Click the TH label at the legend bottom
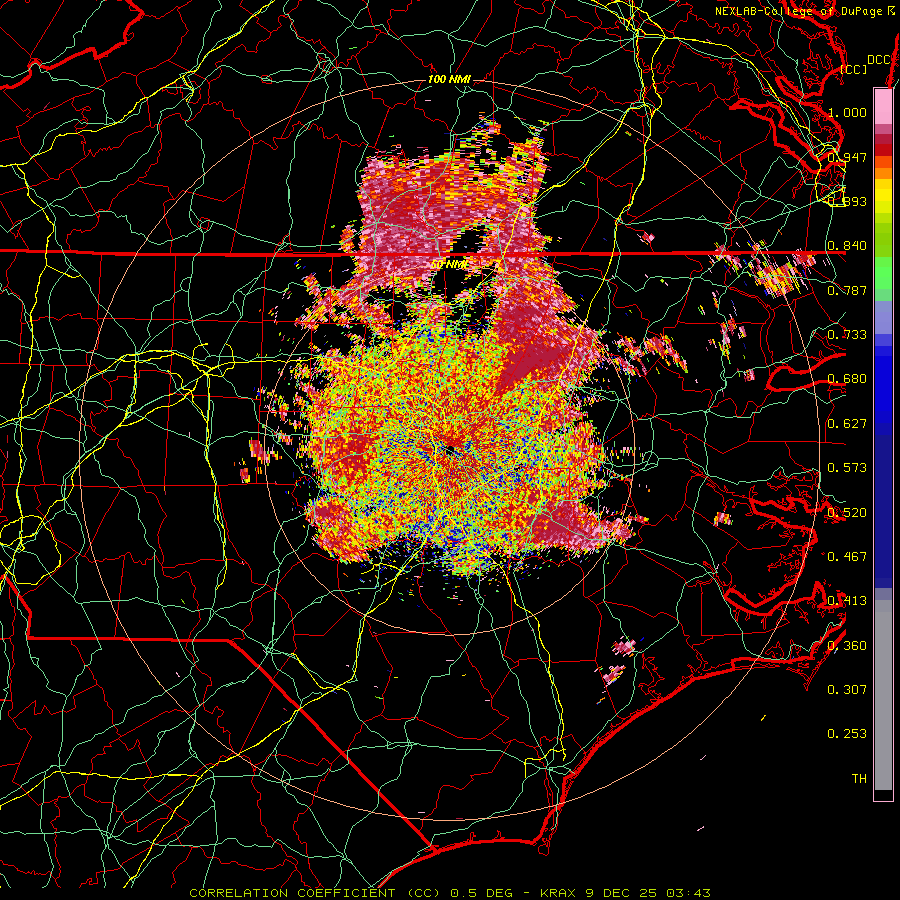900x900 pixels. point(859,779)
